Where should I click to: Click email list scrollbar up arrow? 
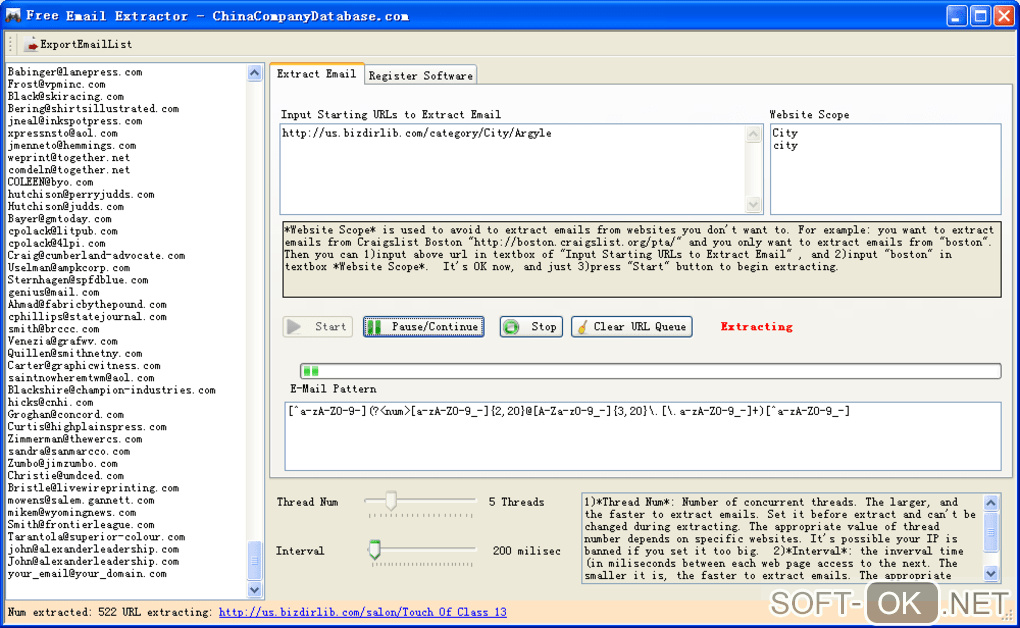pos(254,73)
